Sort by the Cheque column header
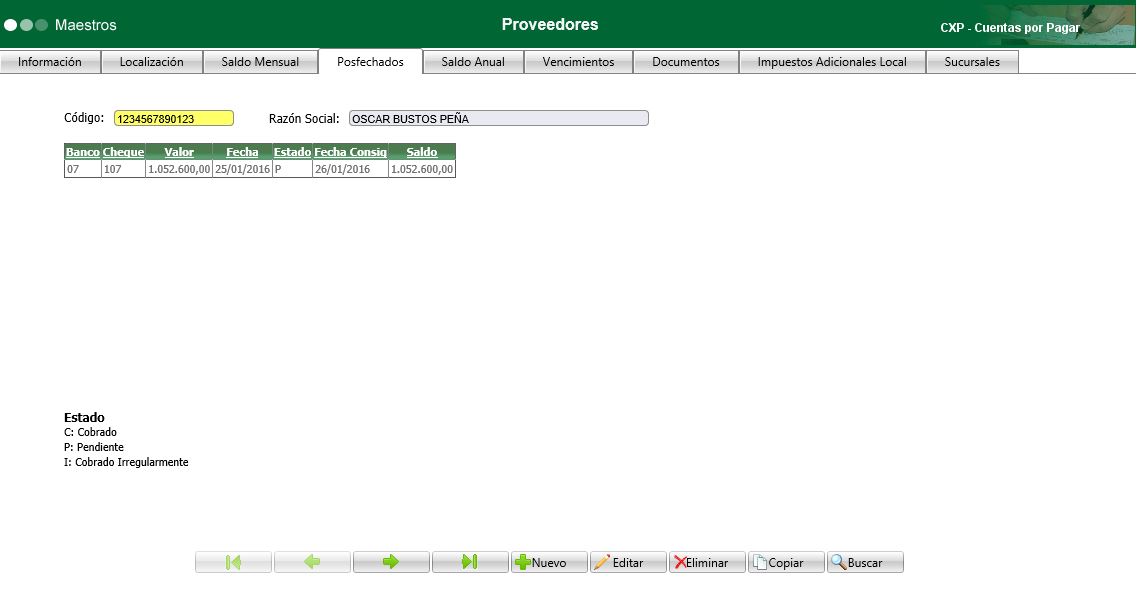 (123, 151)
